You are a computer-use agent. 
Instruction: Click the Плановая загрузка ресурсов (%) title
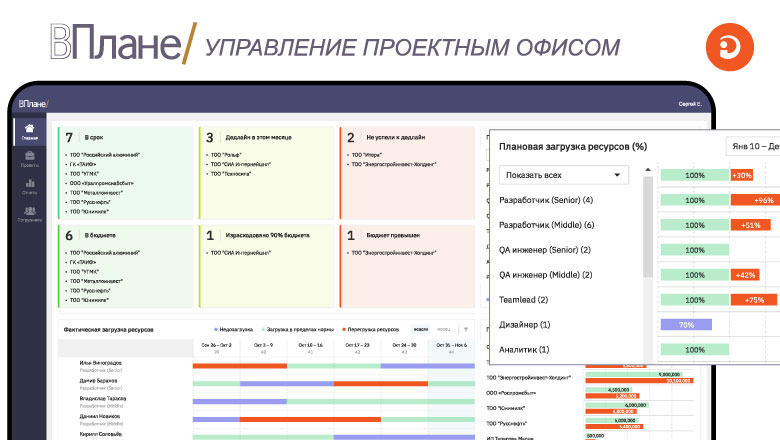click(573, 146)
